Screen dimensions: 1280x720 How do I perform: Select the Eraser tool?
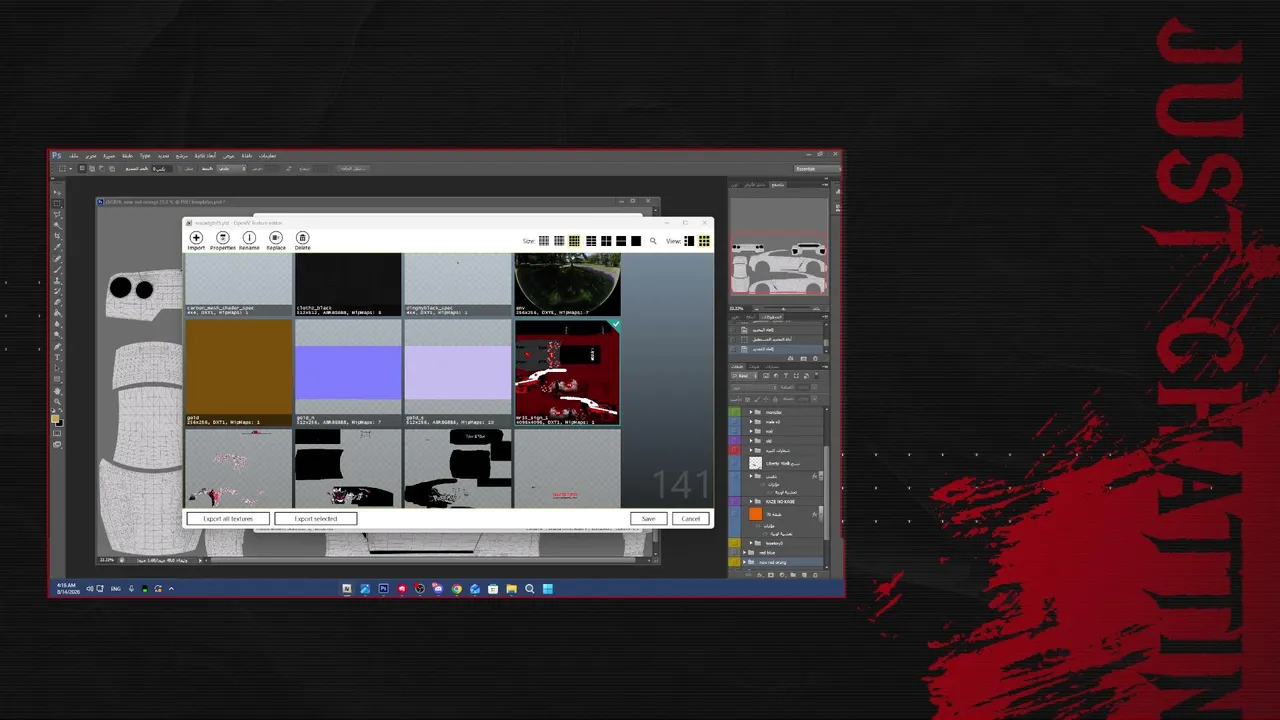[57, 302]
